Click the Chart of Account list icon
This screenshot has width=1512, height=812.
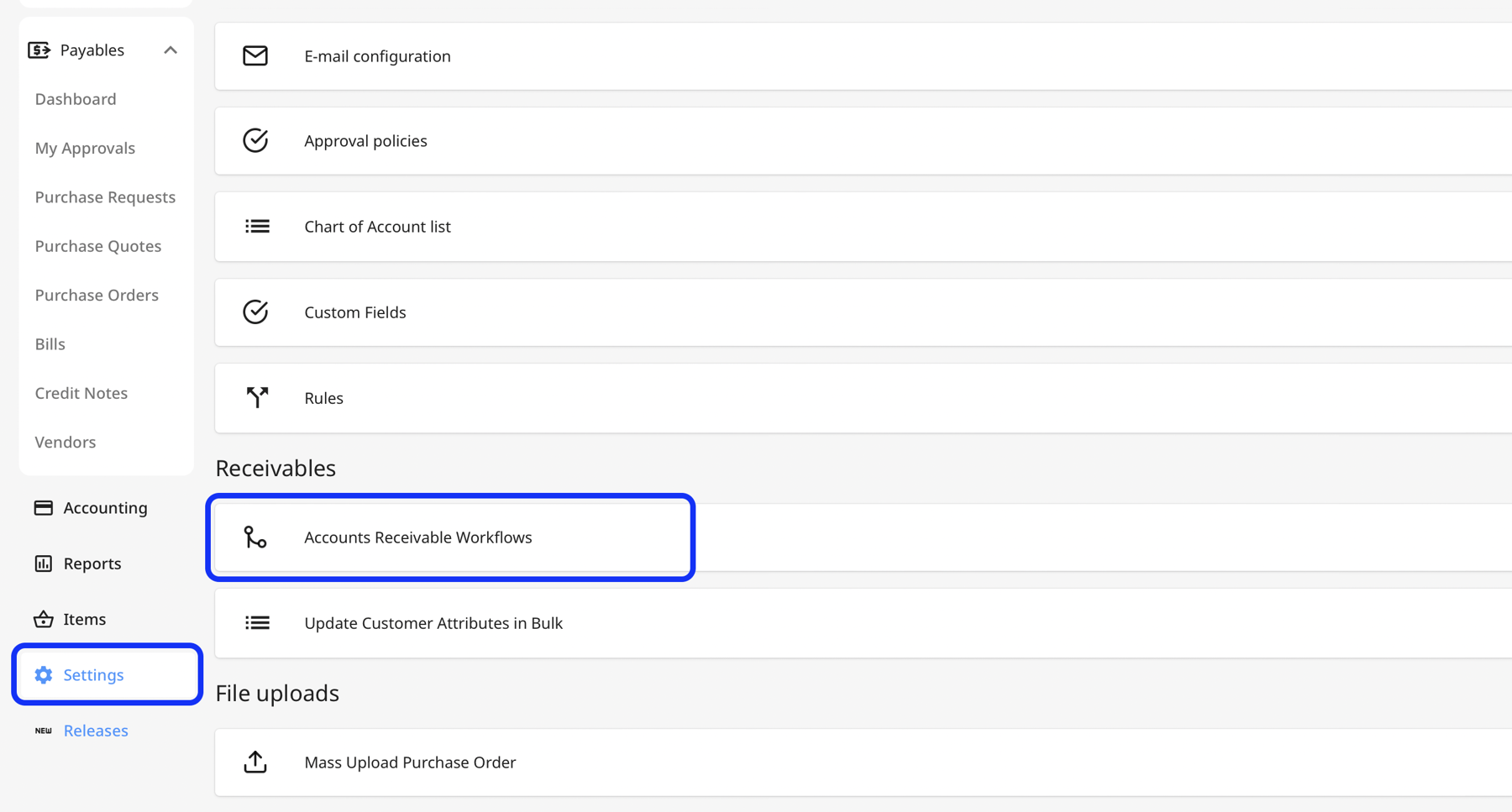point(255,226)
